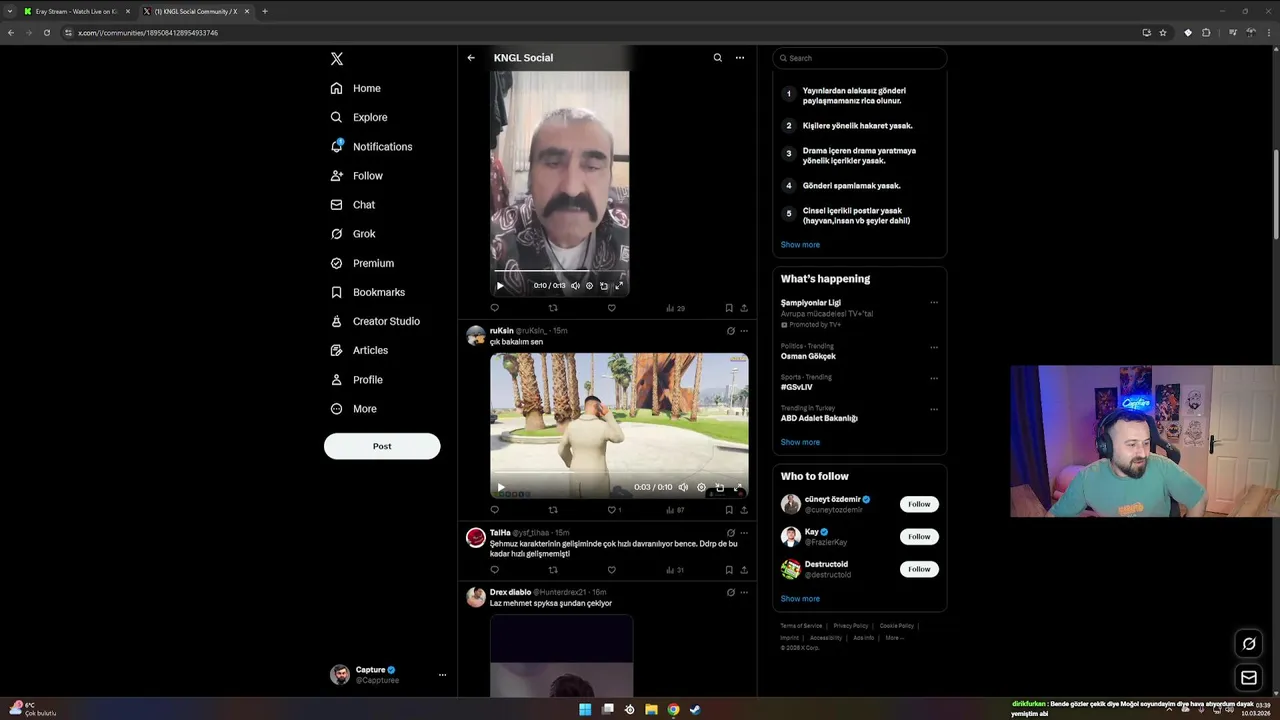Mute the GTA clip's volume
Image resolution: width=1280 pixels, height=720 pixels.
(683, 487)
